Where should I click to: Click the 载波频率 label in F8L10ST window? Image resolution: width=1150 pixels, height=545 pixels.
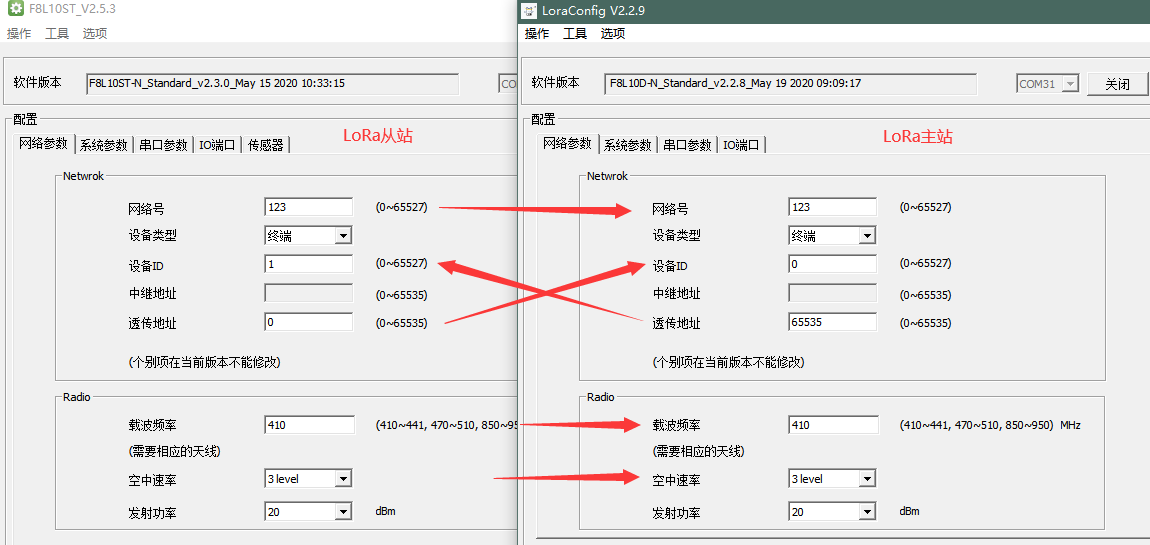[153, 425]
